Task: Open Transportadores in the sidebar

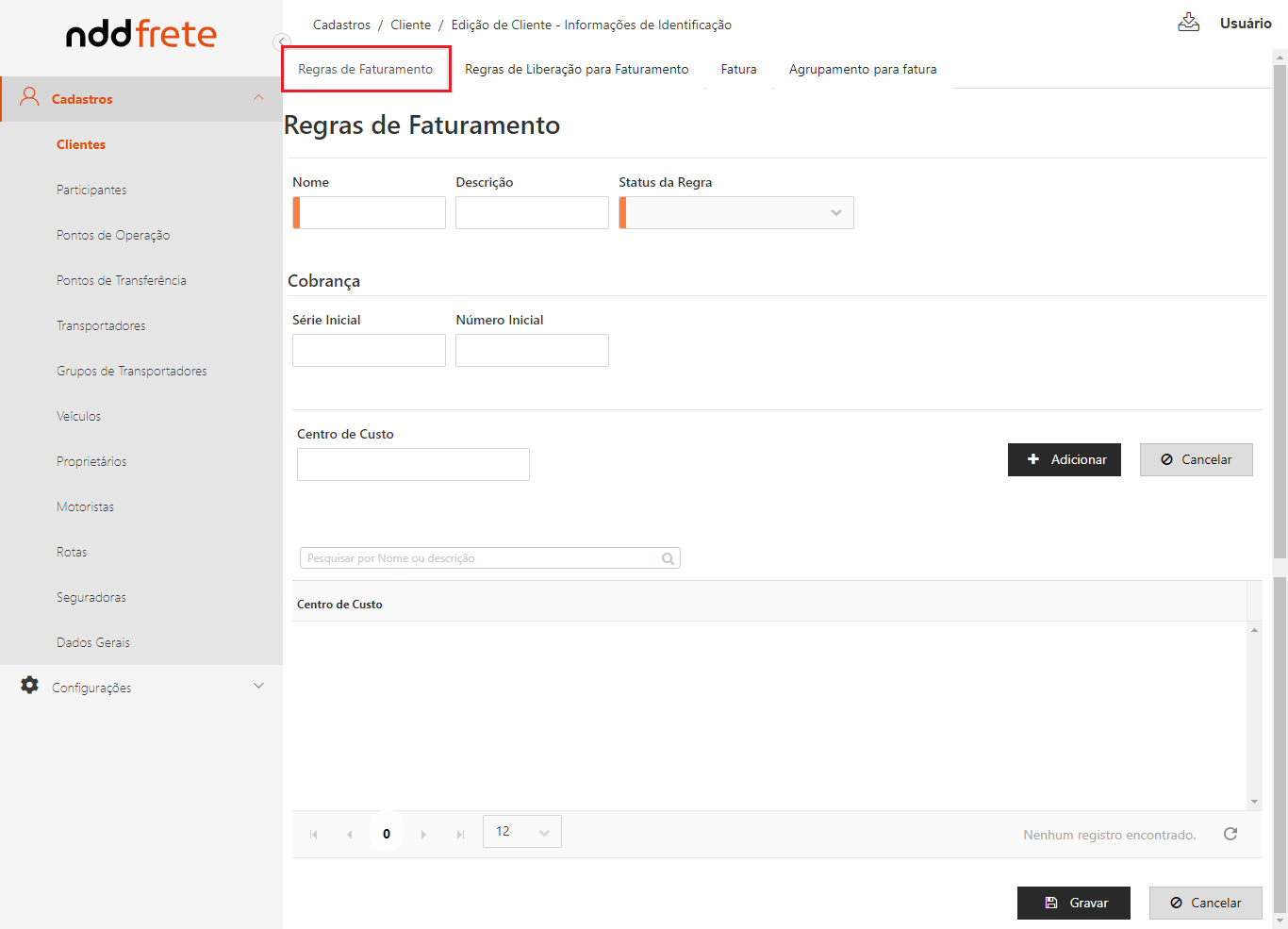Action: click(x=101, y=325)
